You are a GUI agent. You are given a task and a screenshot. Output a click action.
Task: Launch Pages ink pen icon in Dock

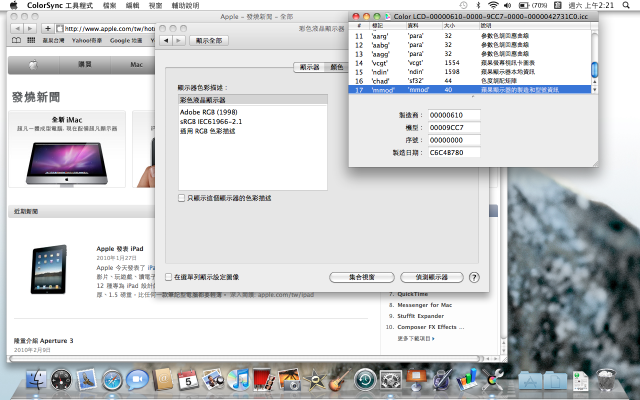442,379
